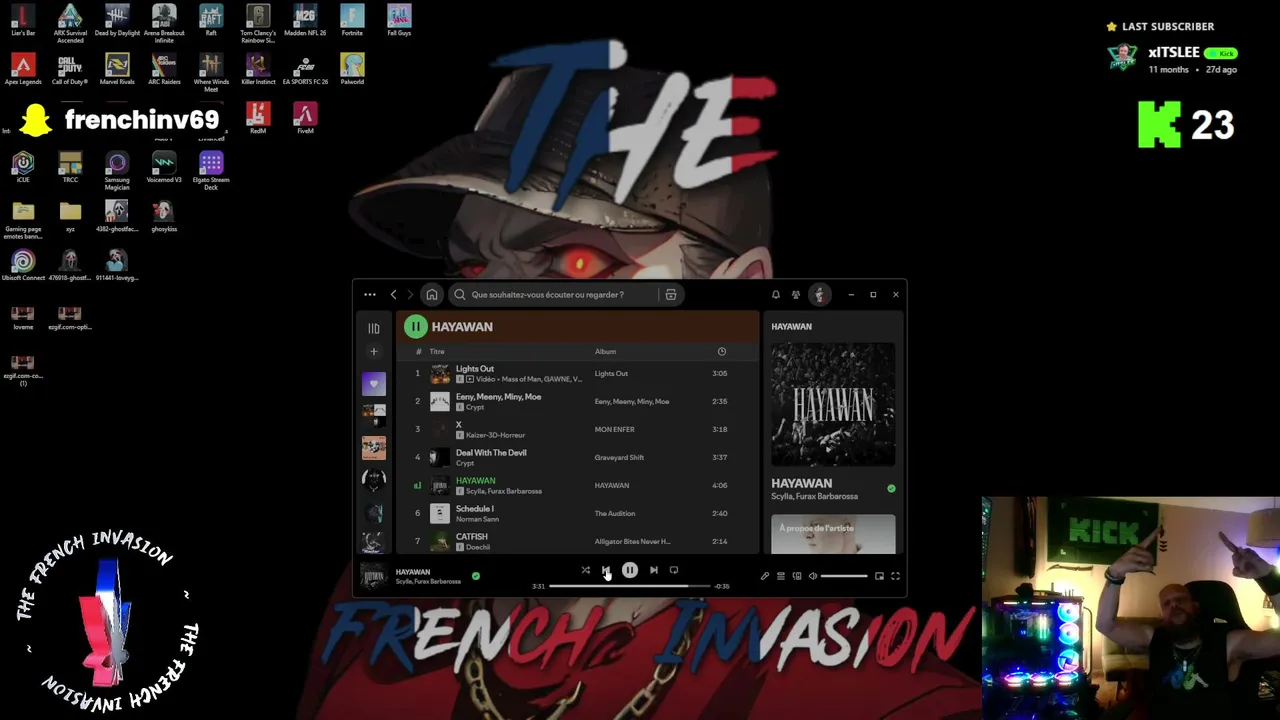
Task: Open the iCUE desktop shortcut
Action: pos(23,167)
